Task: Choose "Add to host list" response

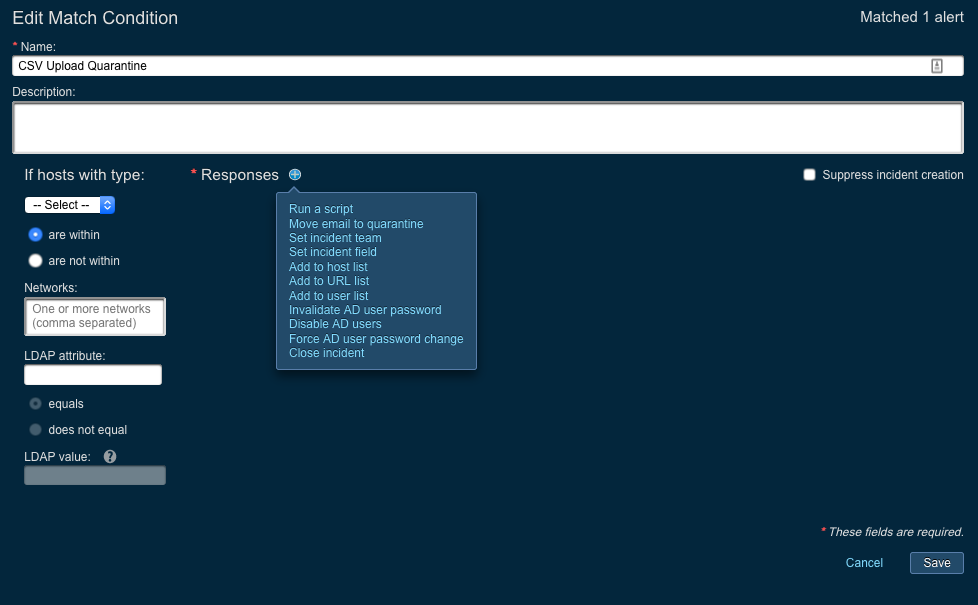Action: pos(328,267)
